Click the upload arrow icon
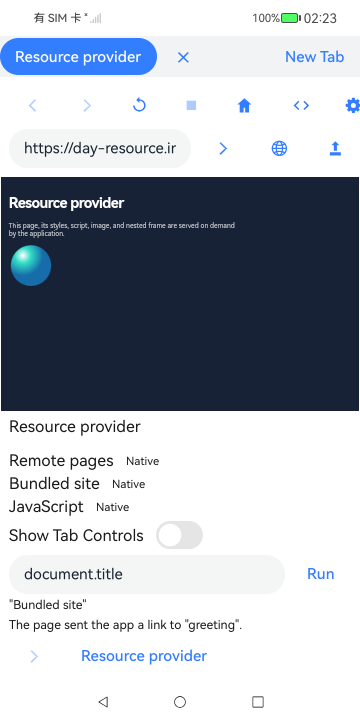Screen dimensions: 360x720 coord(336,148)
